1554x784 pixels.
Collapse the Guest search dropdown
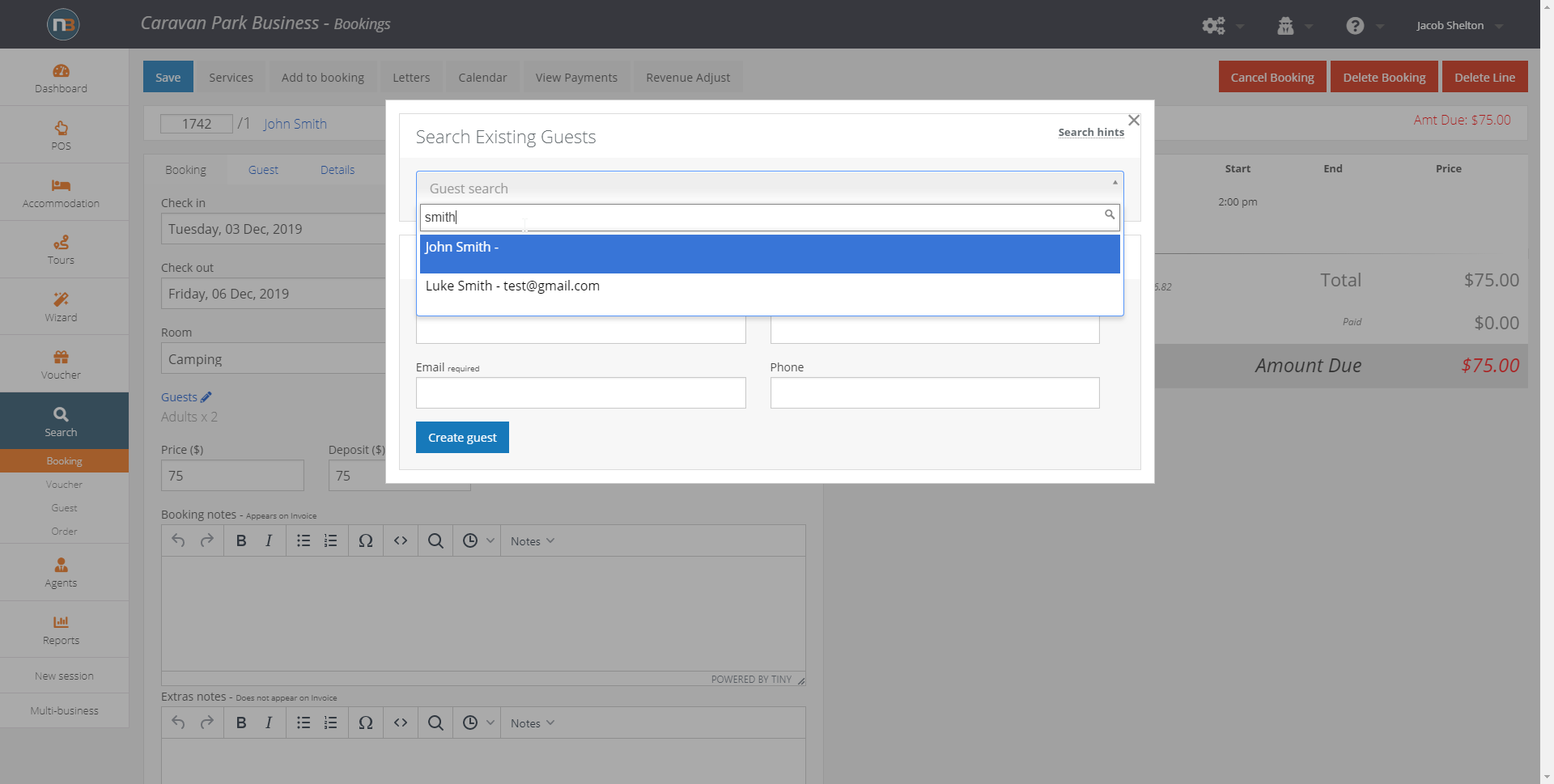(1115, 183)
